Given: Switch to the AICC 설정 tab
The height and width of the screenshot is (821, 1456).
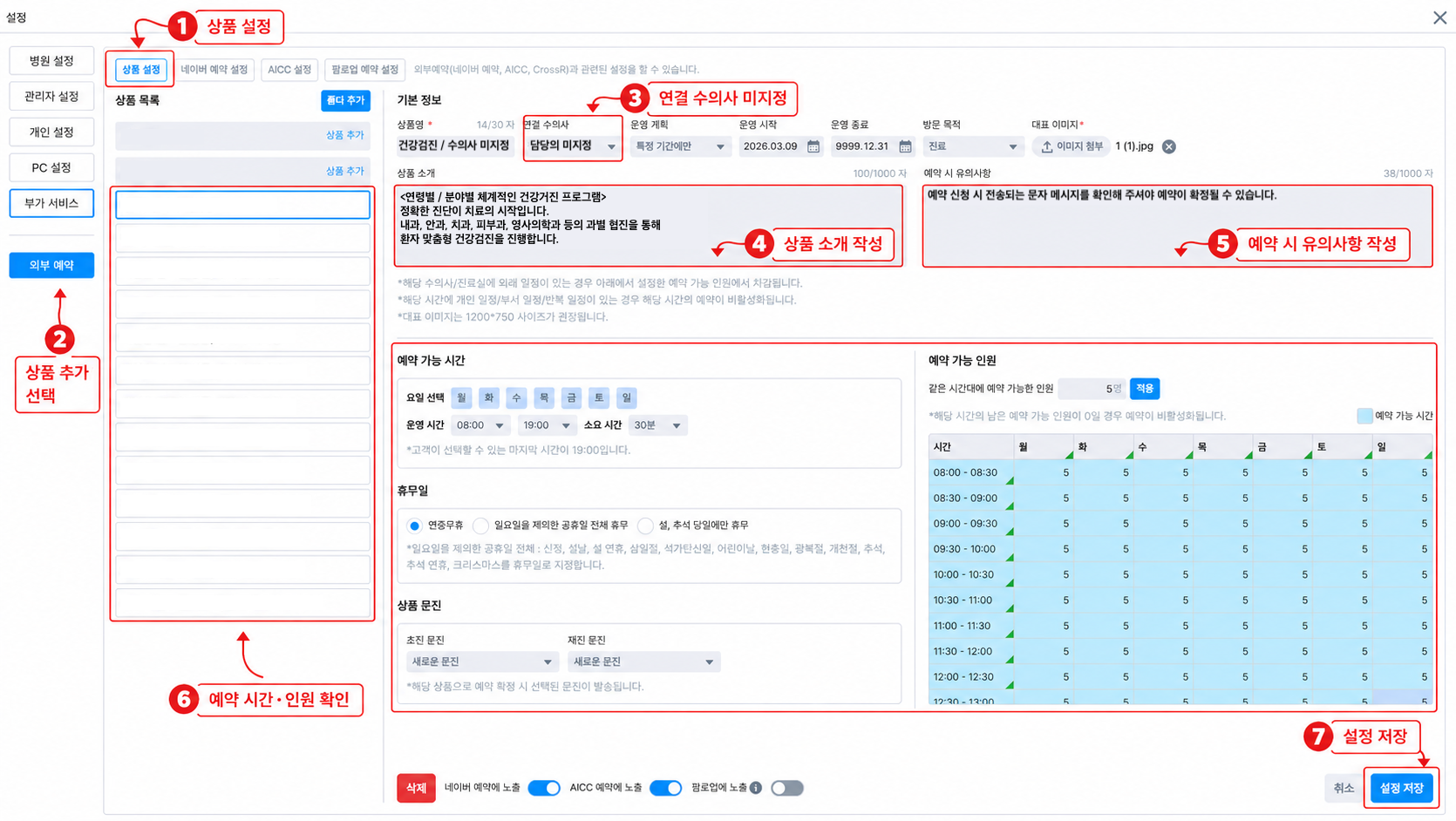Looking at the screenshot, I should tap(289, 70).
